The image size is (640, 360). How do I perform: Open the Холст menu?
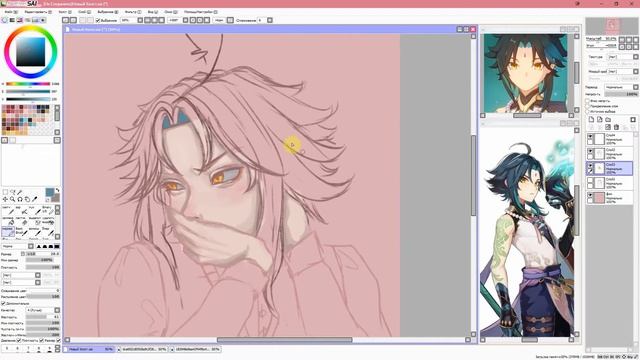coord(64,12)
